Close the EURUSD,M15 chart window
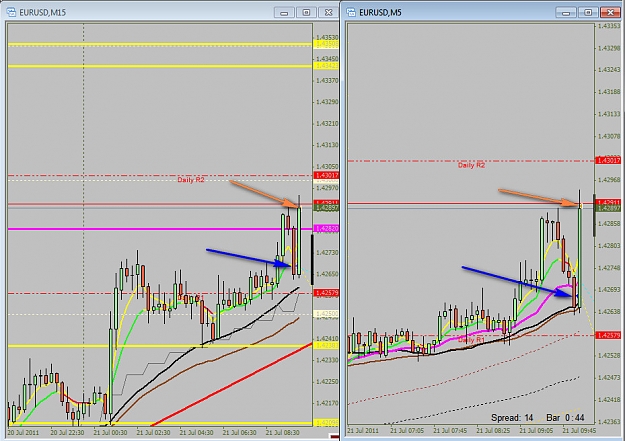Viewport: 625px width, 441px height. pos(328,13)
